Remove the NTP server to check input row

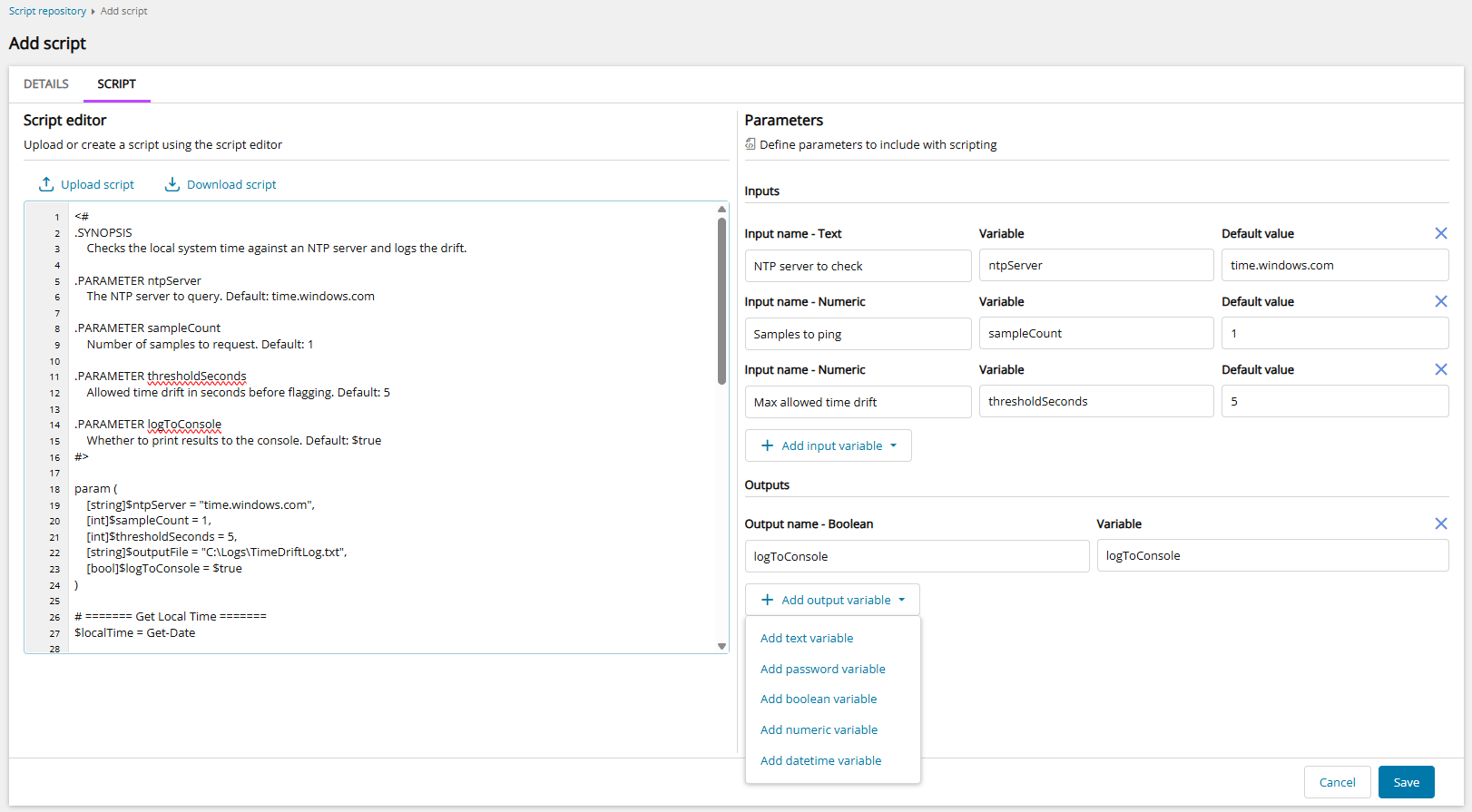point(1440,234)
